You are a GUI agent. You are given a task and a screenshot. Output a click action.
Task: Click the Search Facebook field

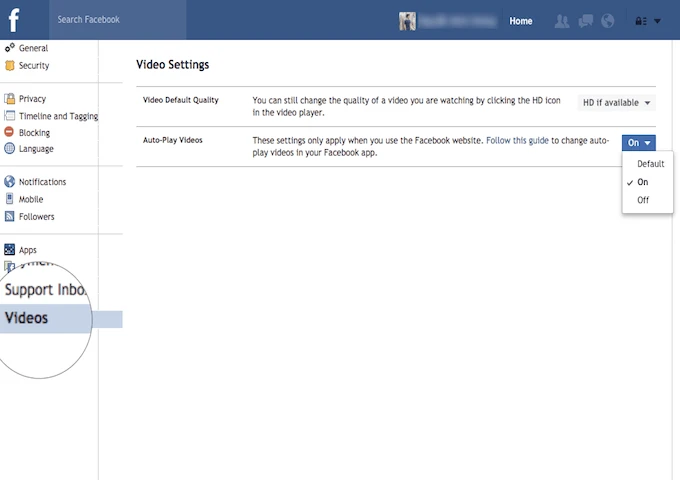(x=120, y=20)
